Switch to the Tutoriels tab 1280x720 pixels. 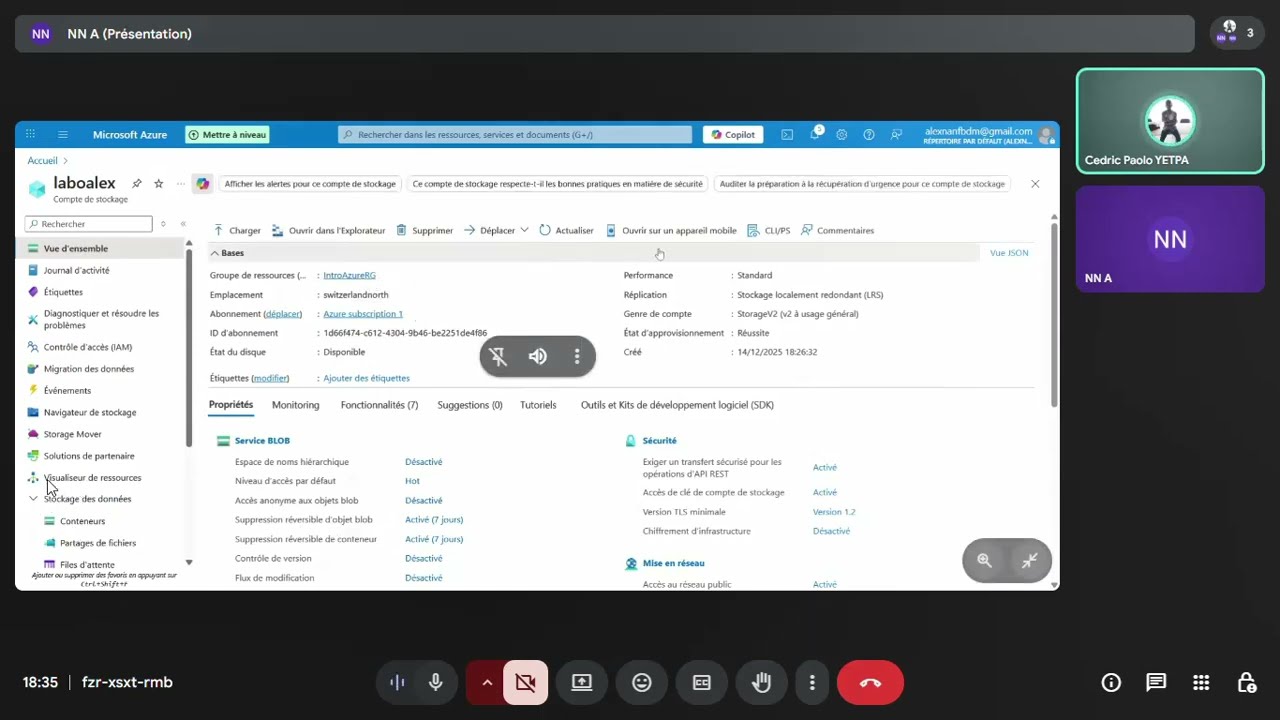coord(538,405)
